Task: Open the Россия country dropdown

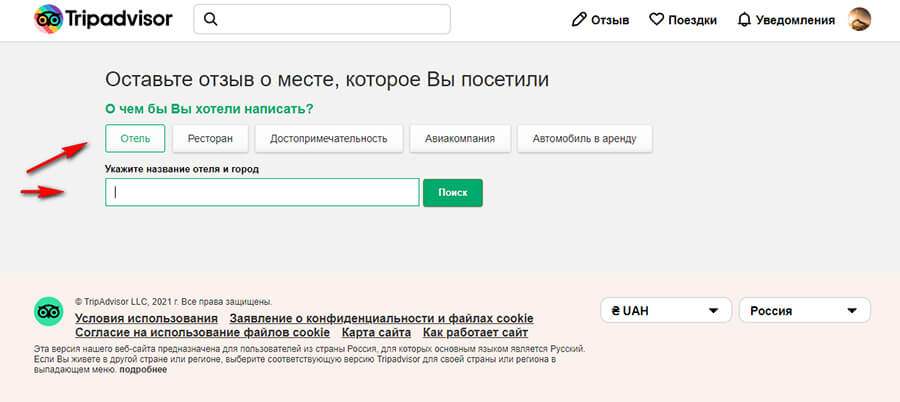Action: click(x=804, y=311)
